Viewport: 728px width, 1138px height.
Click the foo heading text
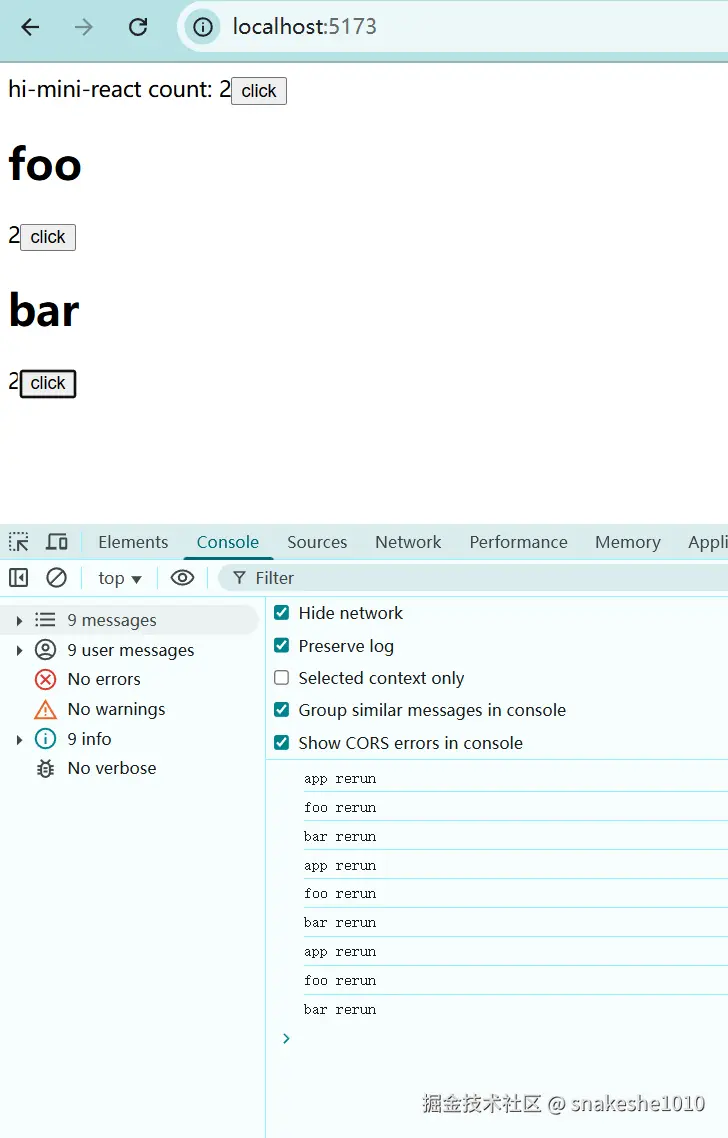click(45, 164)
